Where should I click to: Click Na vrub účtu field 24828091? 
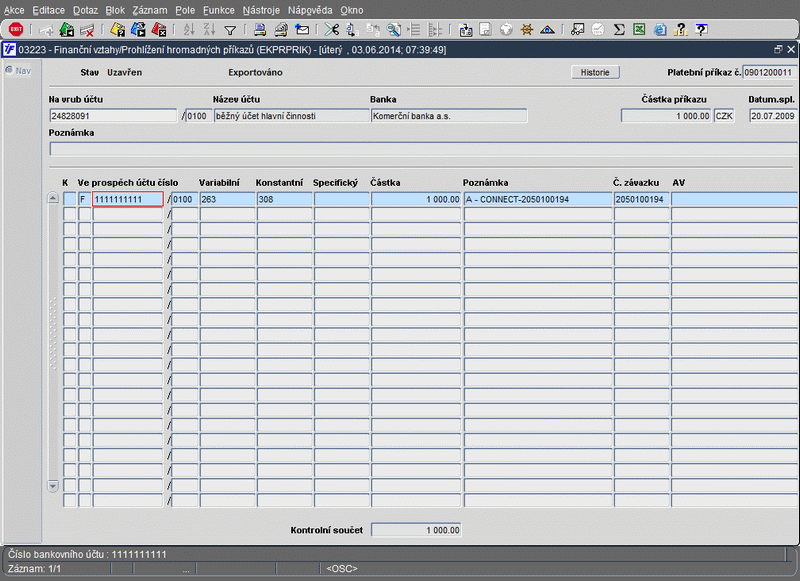[x=113, y=116]
